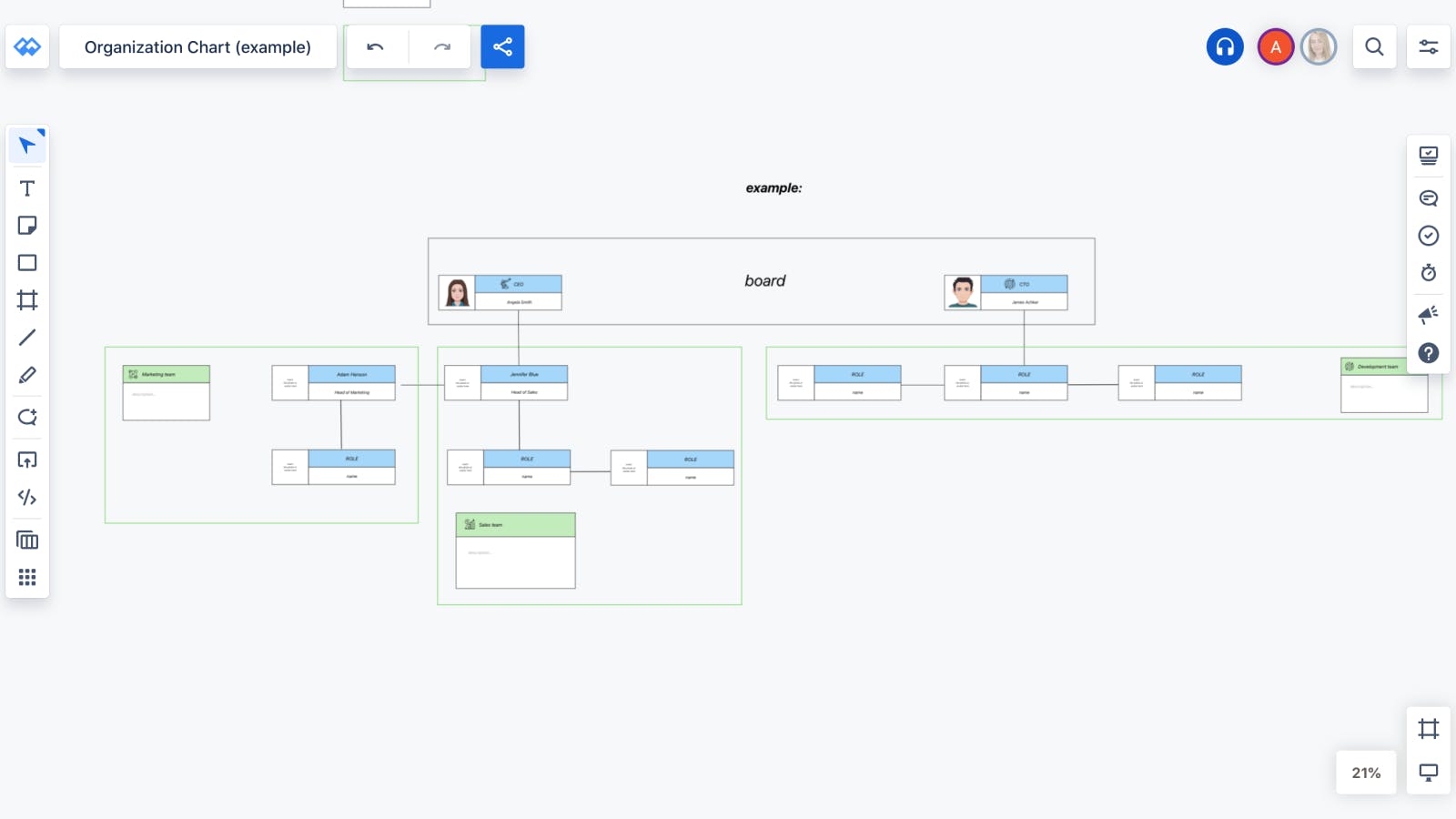Open search on the top bar

coord(1375,46)
